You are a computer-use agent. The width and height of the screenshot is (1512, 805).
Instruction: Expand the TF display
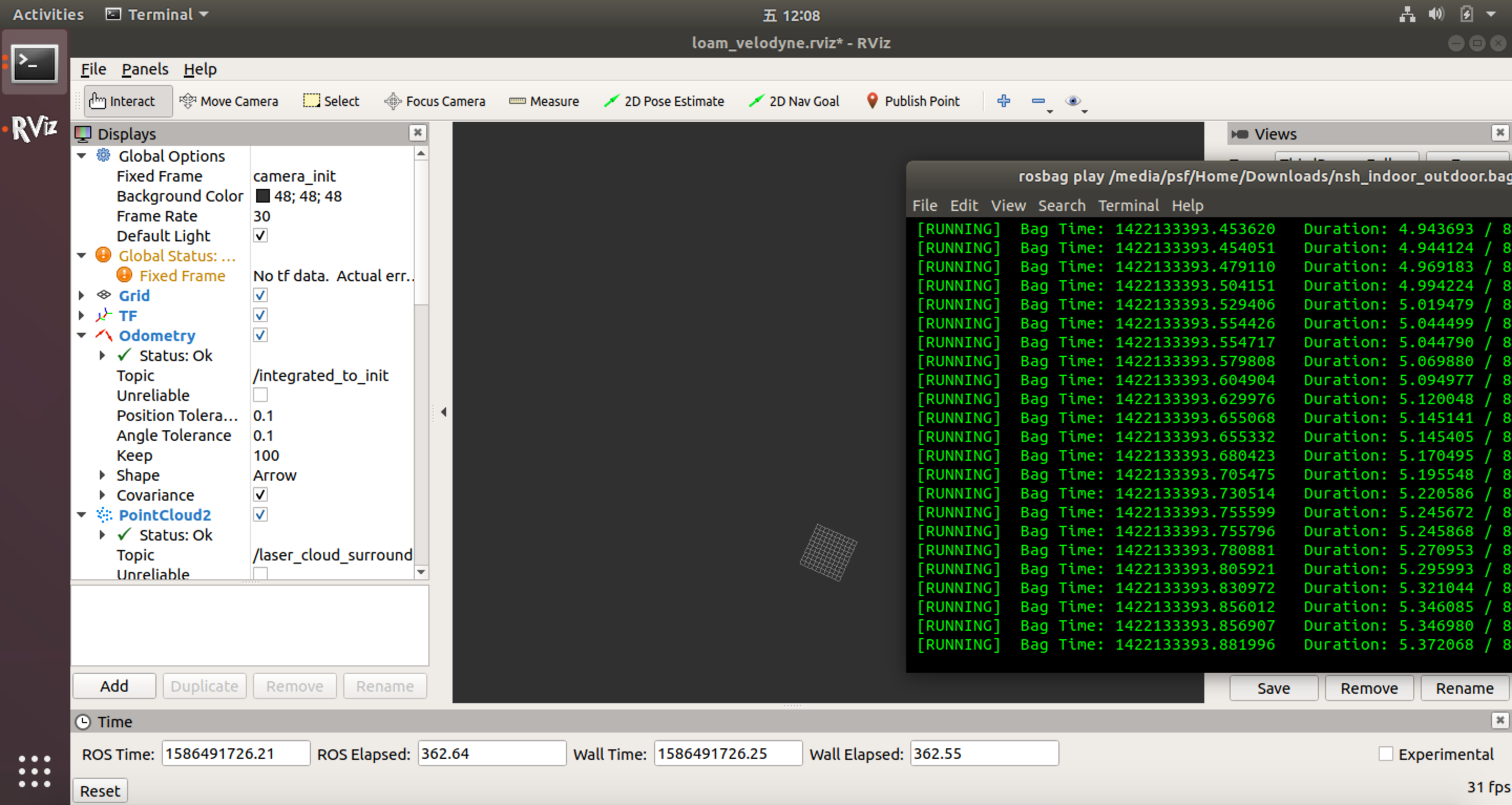[x=81, y=316]
